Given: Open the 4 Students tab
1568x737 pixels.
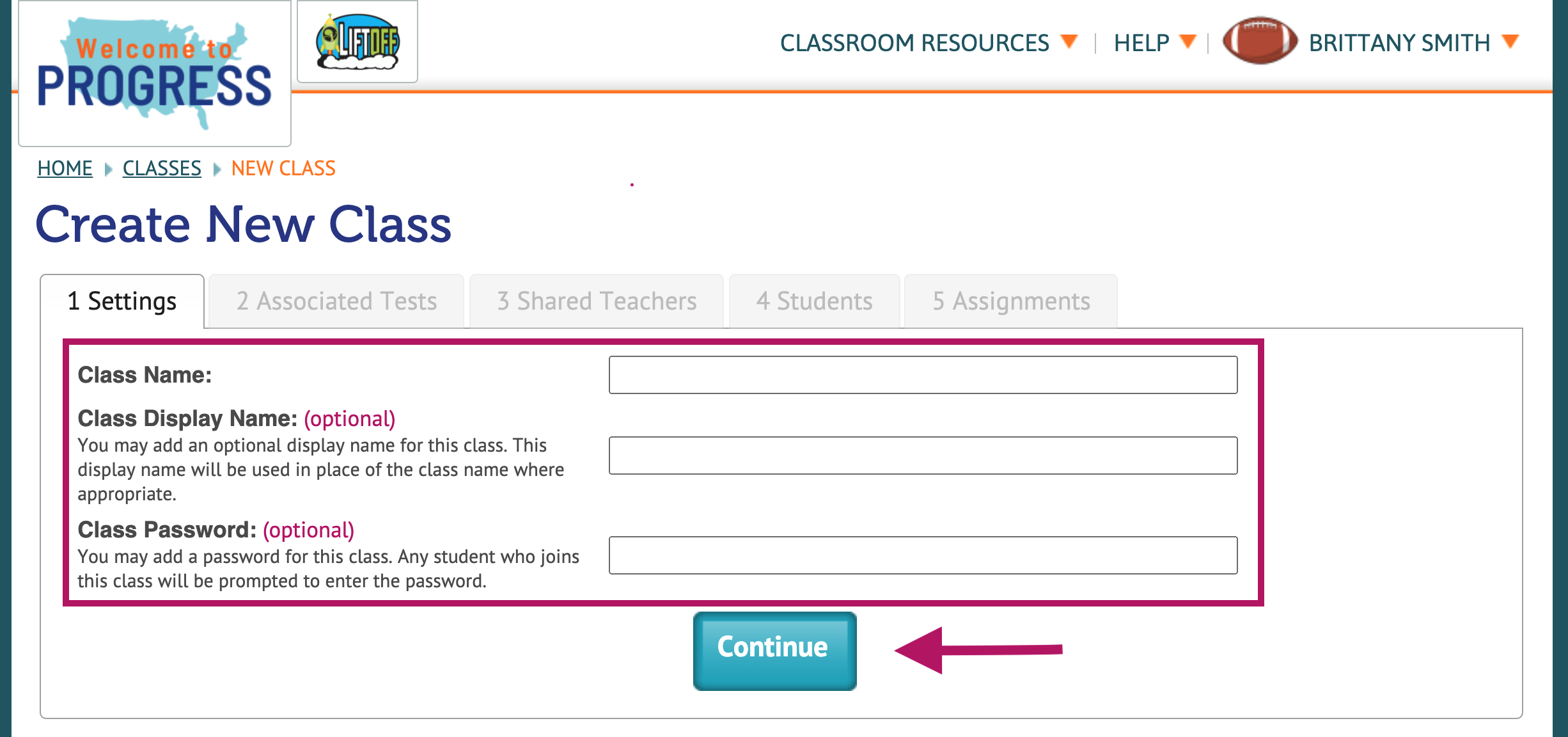Looking at the screenshot, I should (x=814, y=301).
